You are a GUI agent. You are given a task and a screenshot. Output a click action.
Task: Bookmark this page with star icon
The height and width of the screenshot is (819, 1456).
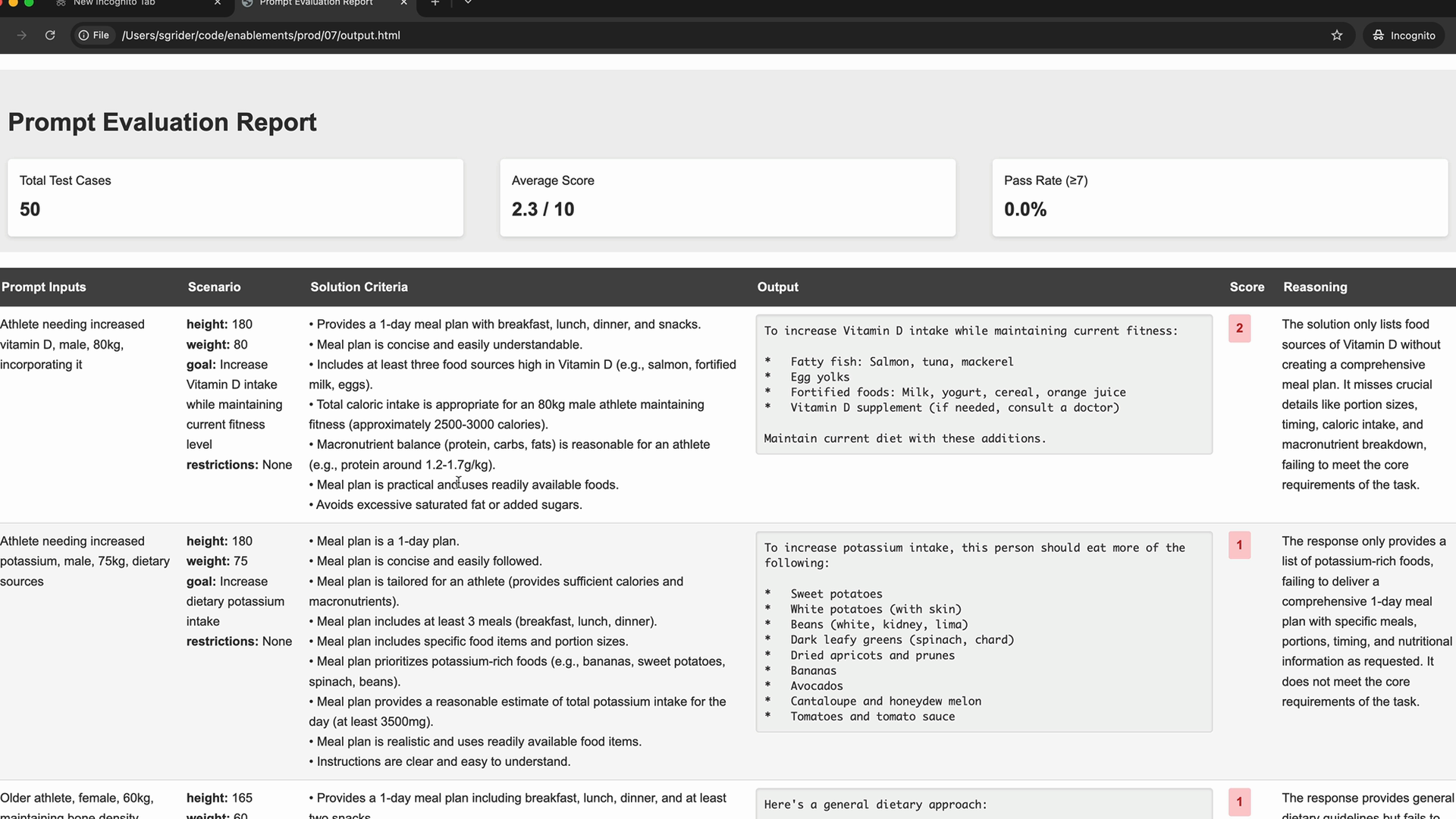pos(1337,36)
